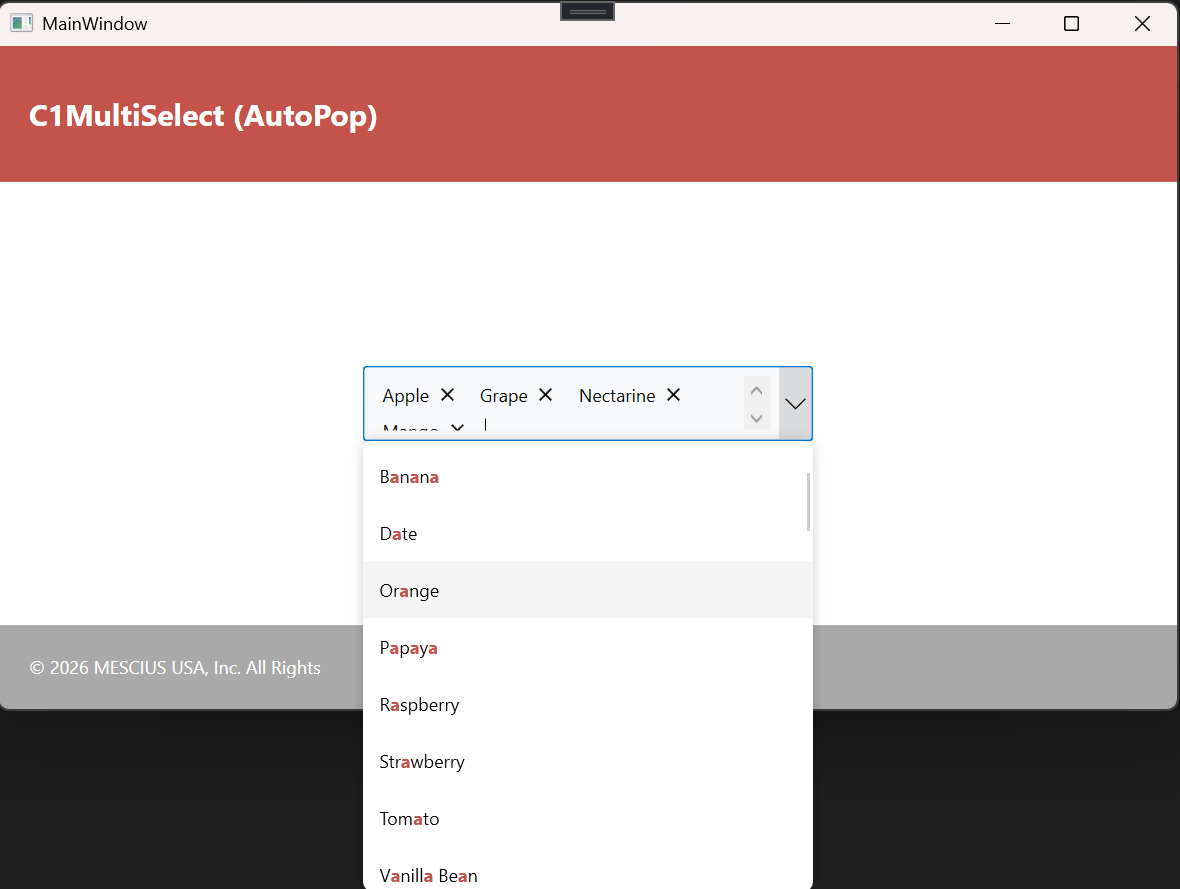Select Date from the suggestion list
The height and width of the screenshot is (889, 1180).
coord(588,534)
